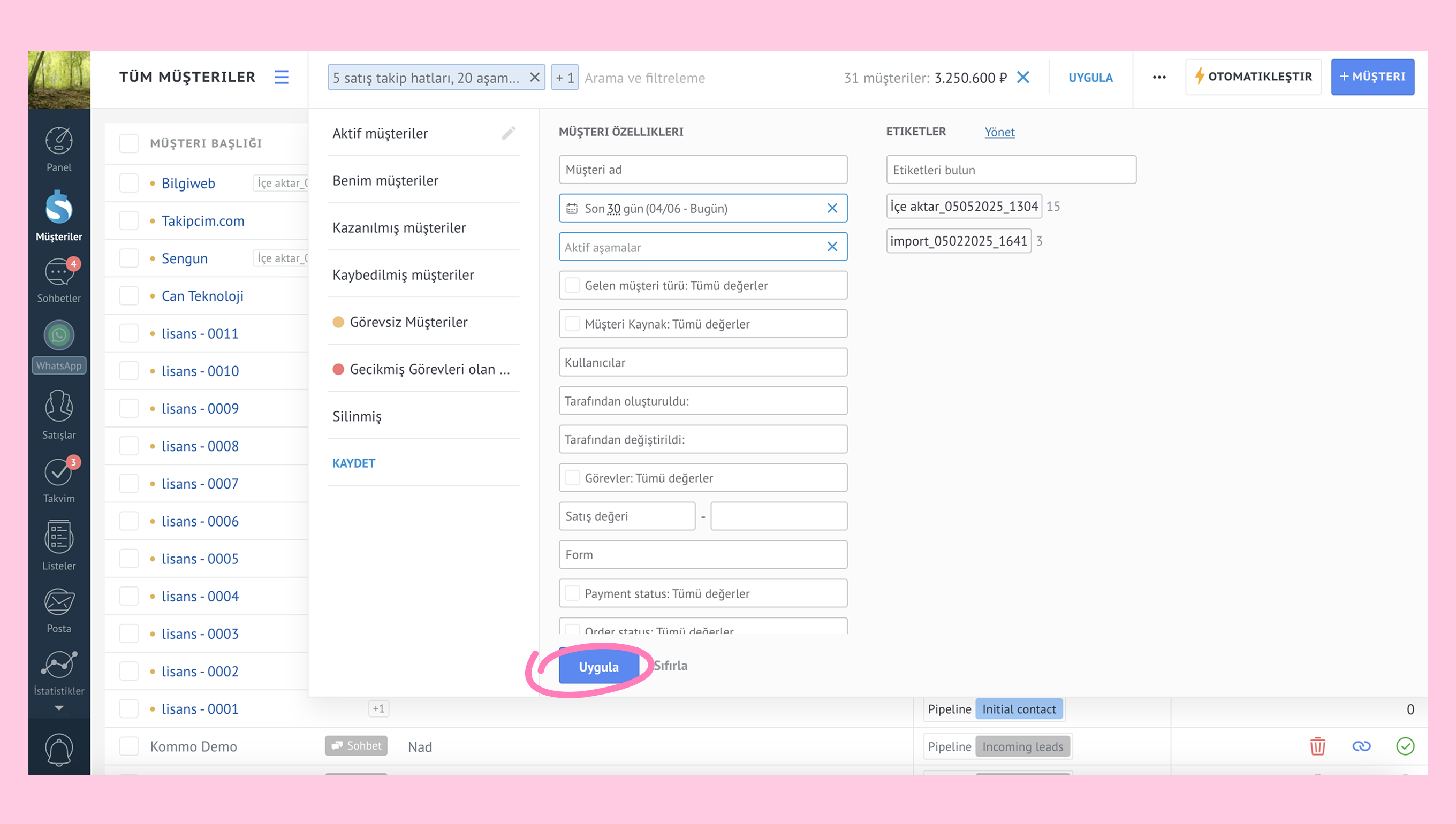Select the Silinmiş preset filter
This screenshot has width=1456, height=824.
point(357,416)
